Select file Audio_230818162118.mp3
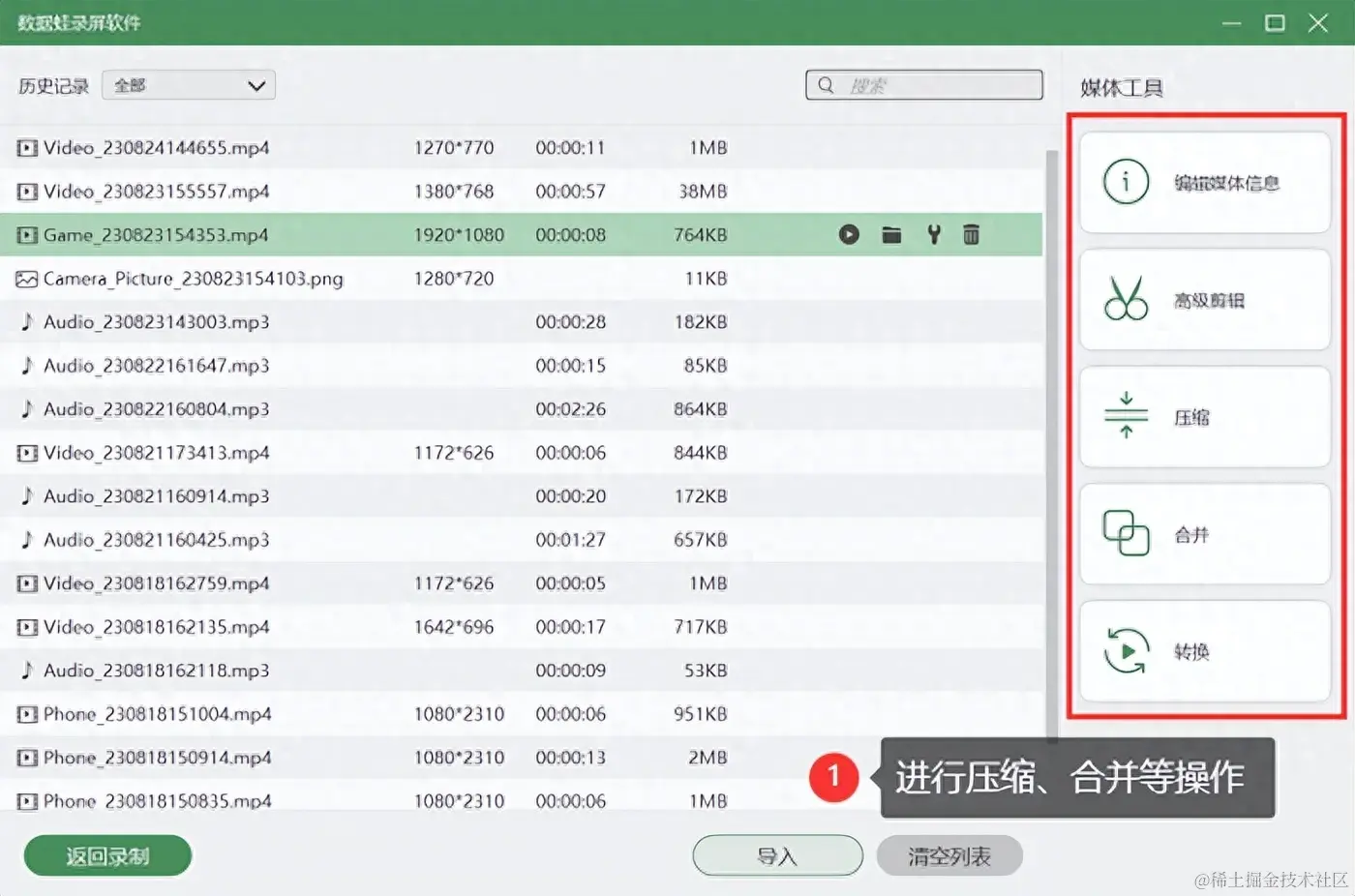The image size is (1355, 896). pyautogui.click(x=521, y=670)
